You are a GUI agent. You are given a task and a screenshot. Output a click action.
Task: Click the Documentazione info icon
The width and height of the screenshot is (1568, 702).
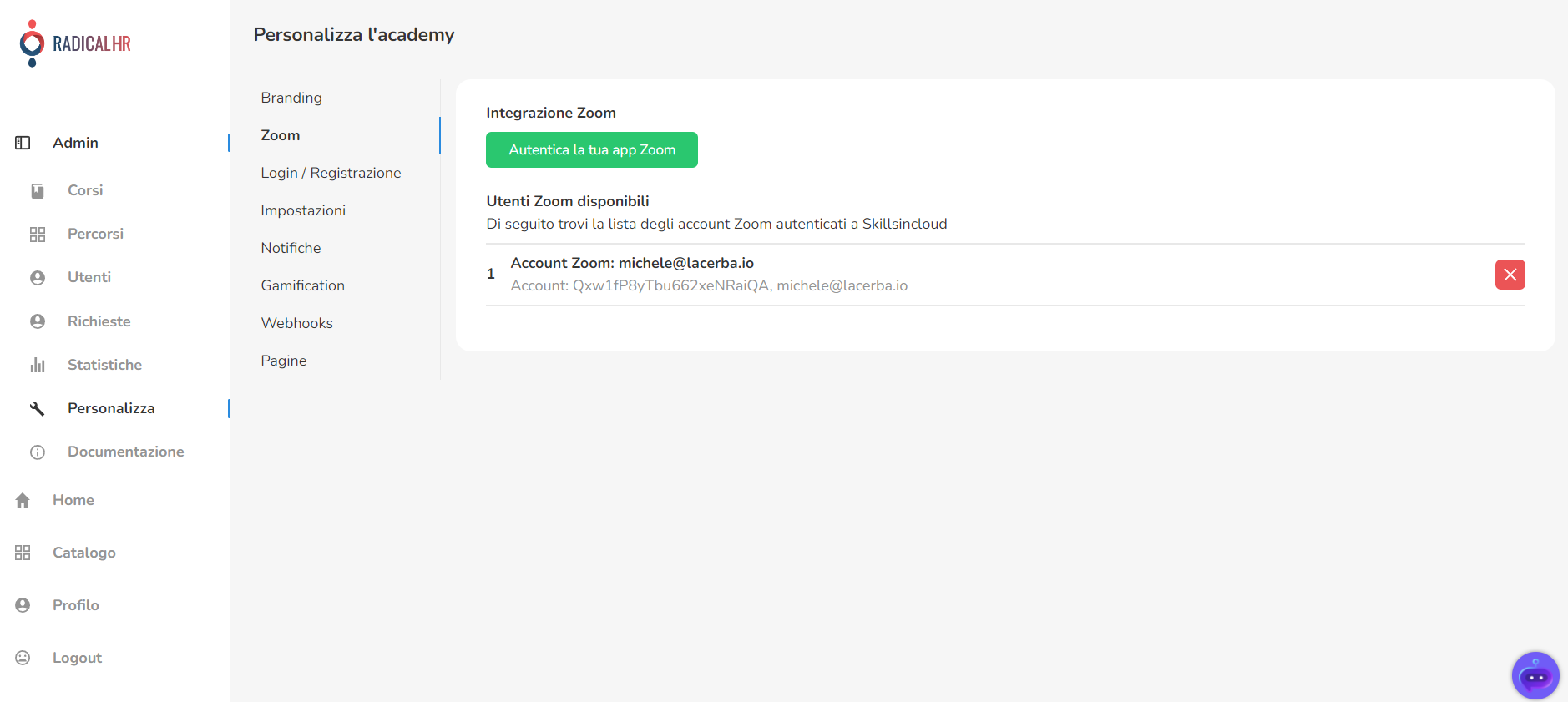click(38, 452)
